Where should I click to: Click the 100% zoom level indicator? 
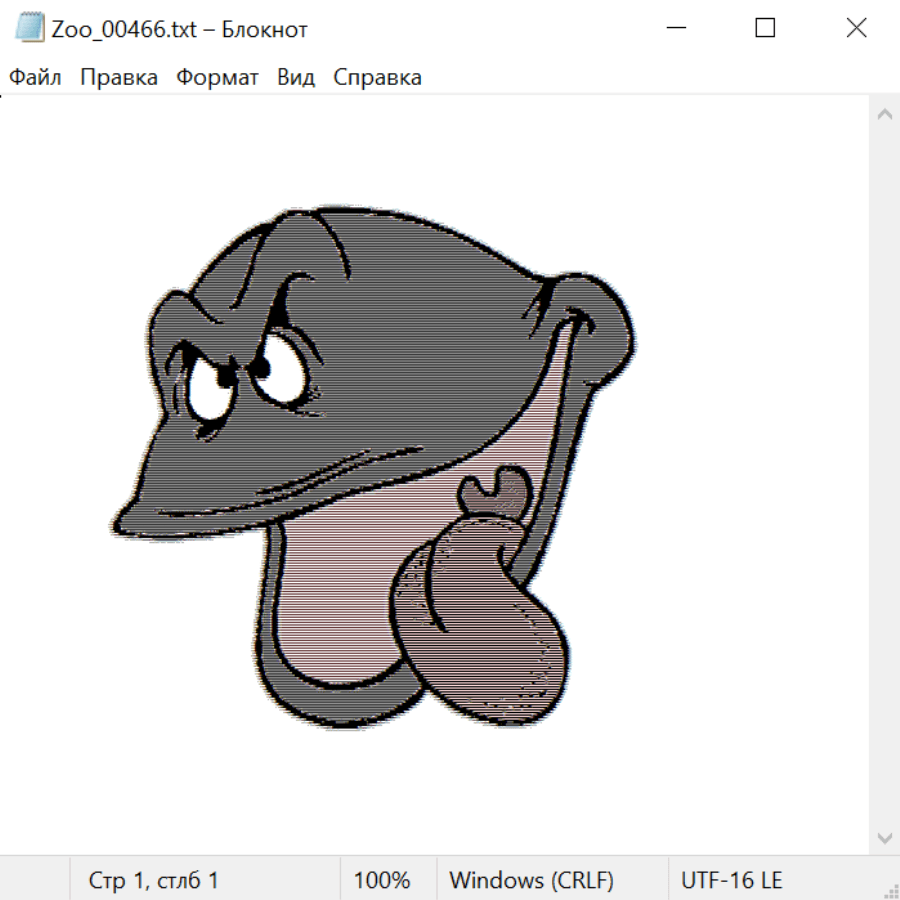click(x=382, y=880)
